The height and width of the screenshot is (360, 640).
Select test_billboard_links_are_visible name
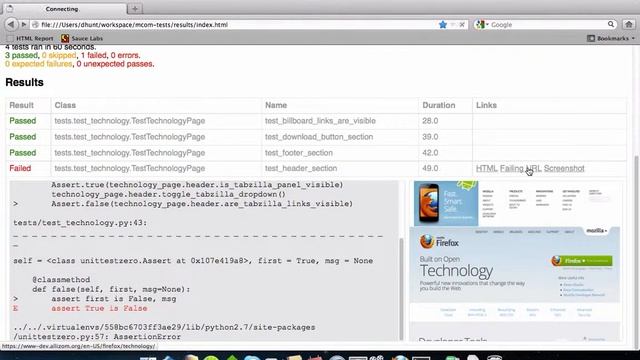(x=320, y=121)
